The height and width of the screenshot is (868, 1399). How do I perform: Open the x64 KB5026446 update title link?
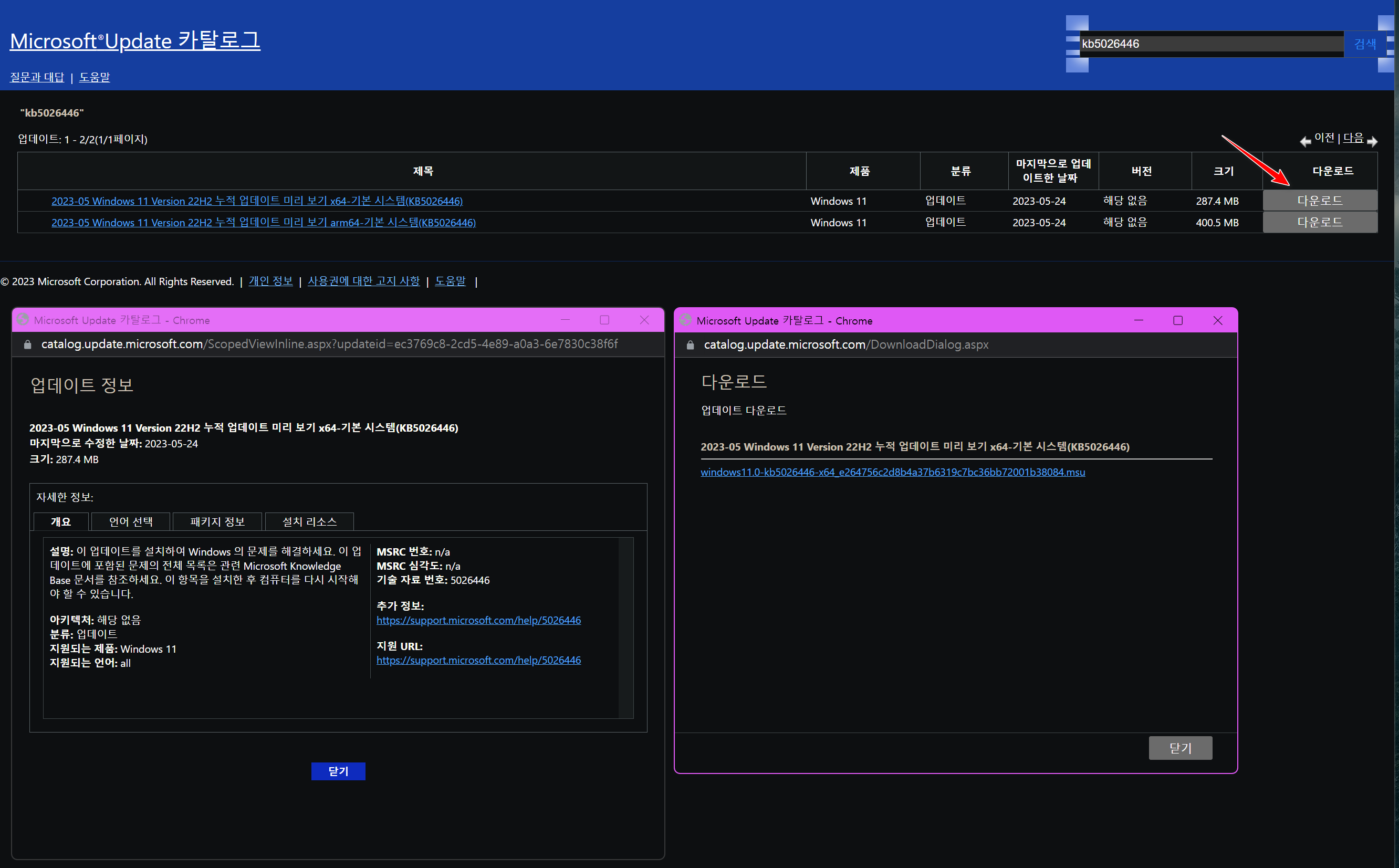pos(257,201)
